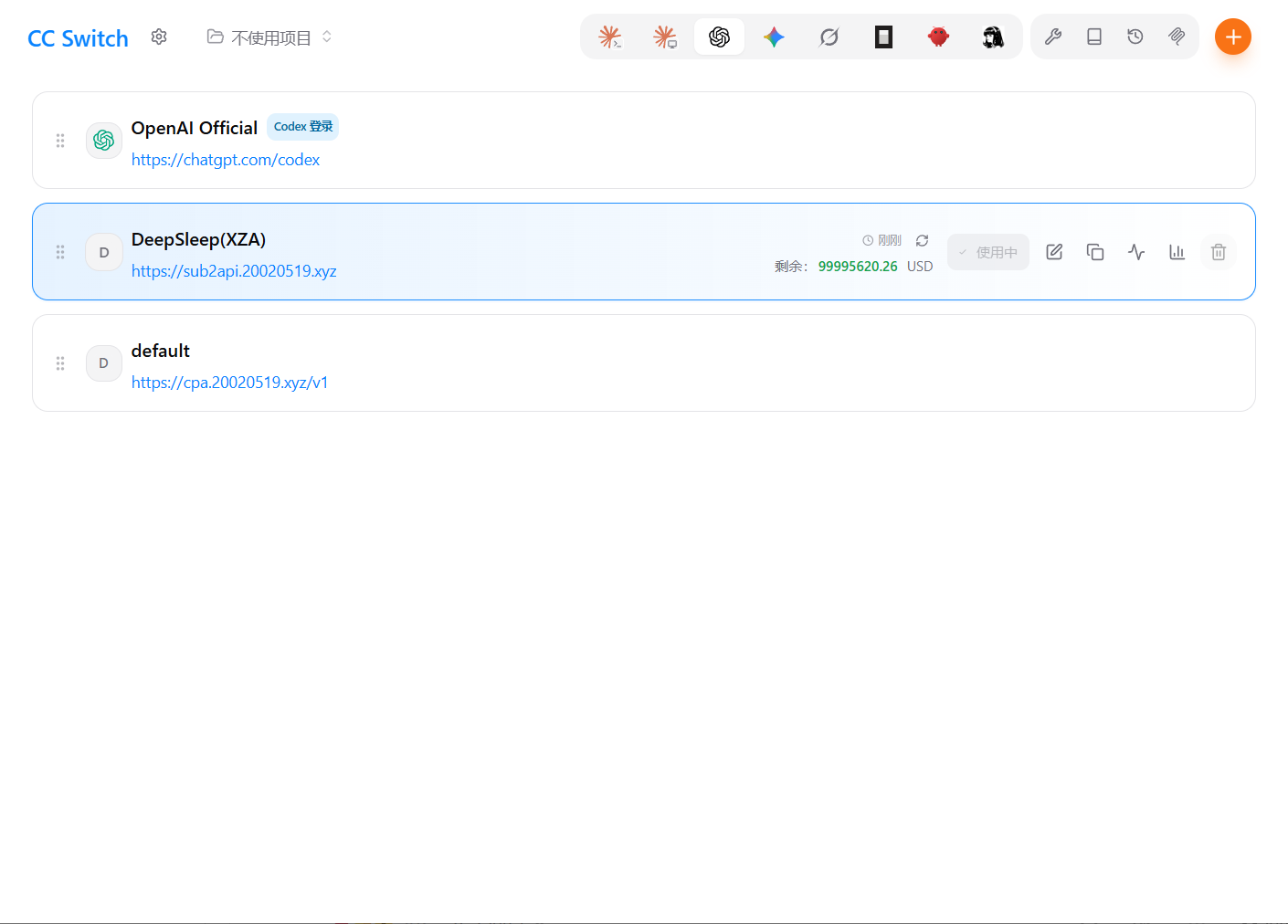Click the 剩余 balance label
The width and height of the screenshot is (1288, 924).
point(791,267)
